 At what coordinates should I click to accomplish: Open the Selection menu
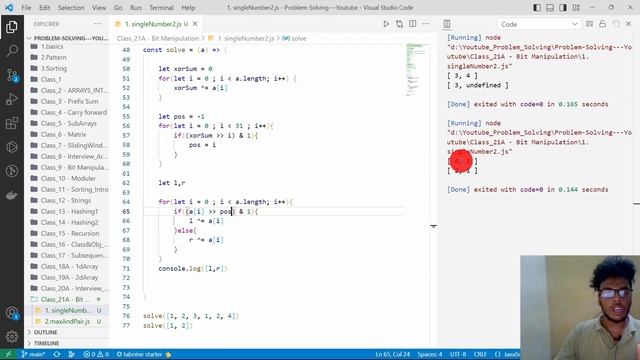tap(71, 8)
